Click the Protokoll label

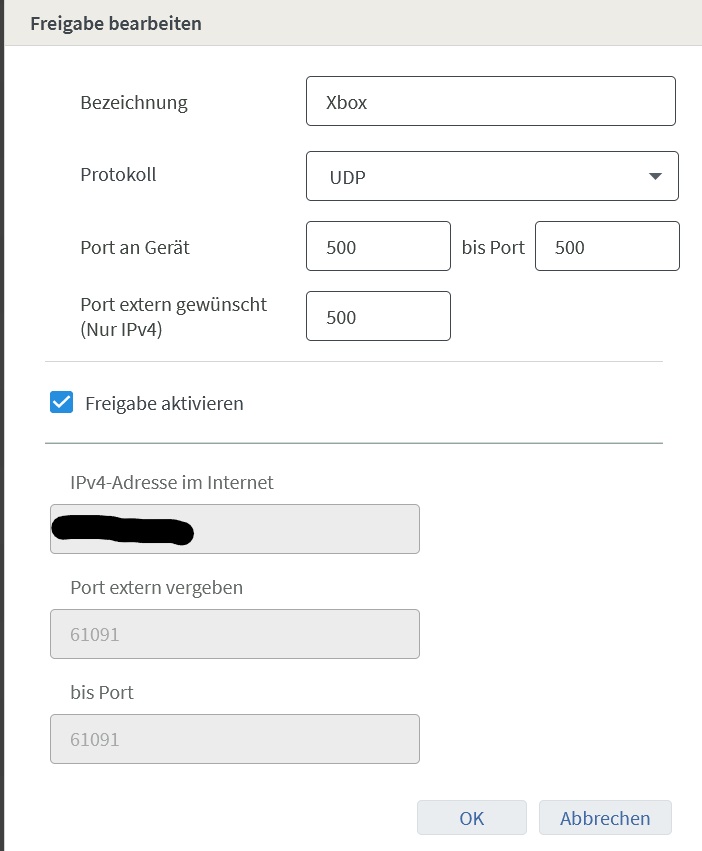[x=118, y=174]
